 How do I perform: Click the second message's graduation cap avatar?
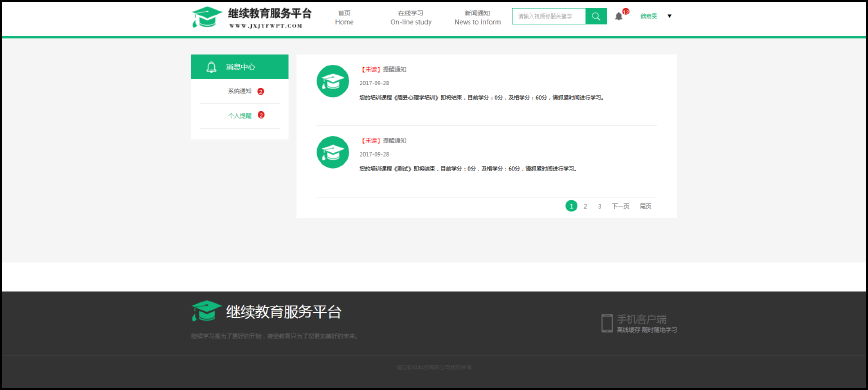[333, 152]
